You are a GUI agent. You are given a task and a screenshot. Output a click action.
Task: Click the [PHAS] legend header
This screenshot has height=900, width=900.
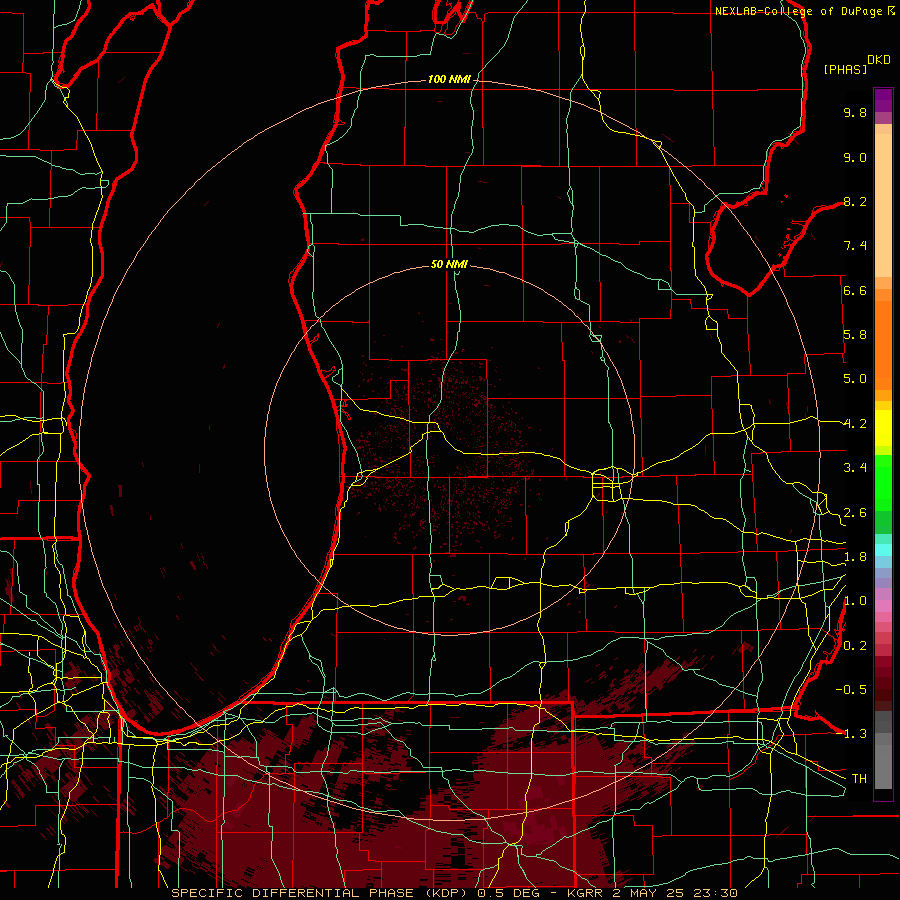[845, 69]
